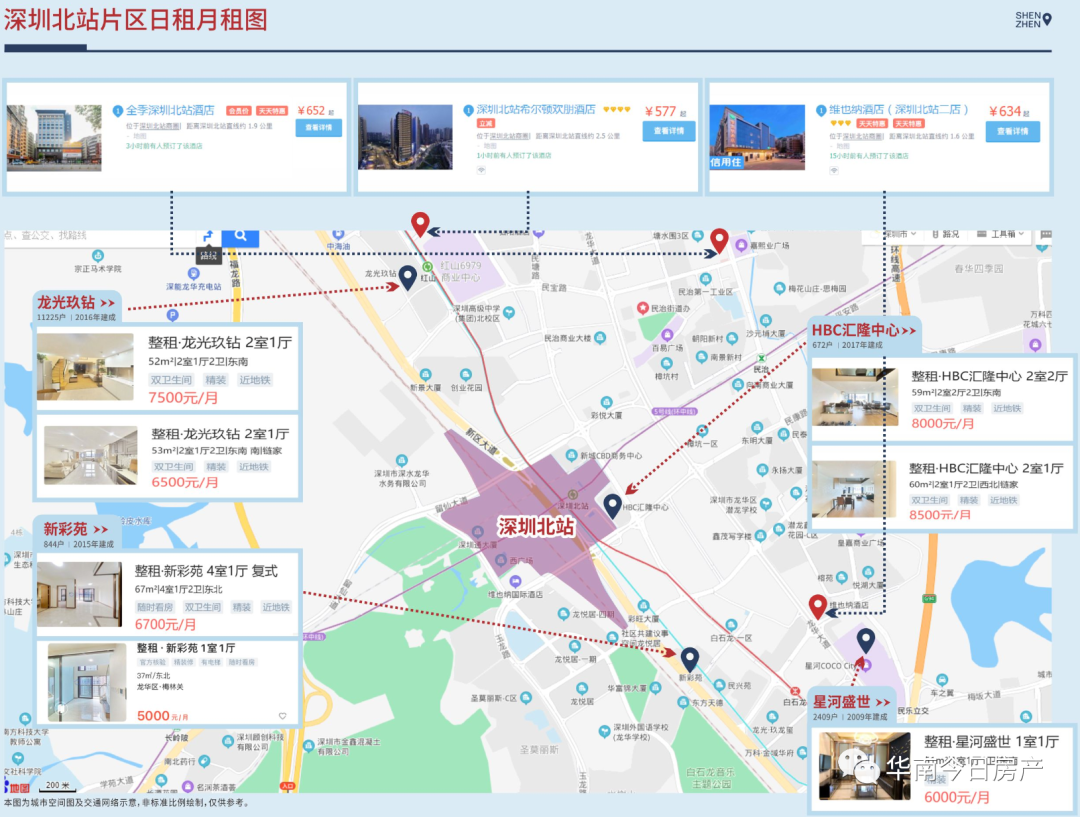Click the 民治街道办 red star marker

[x=643, y=308]
